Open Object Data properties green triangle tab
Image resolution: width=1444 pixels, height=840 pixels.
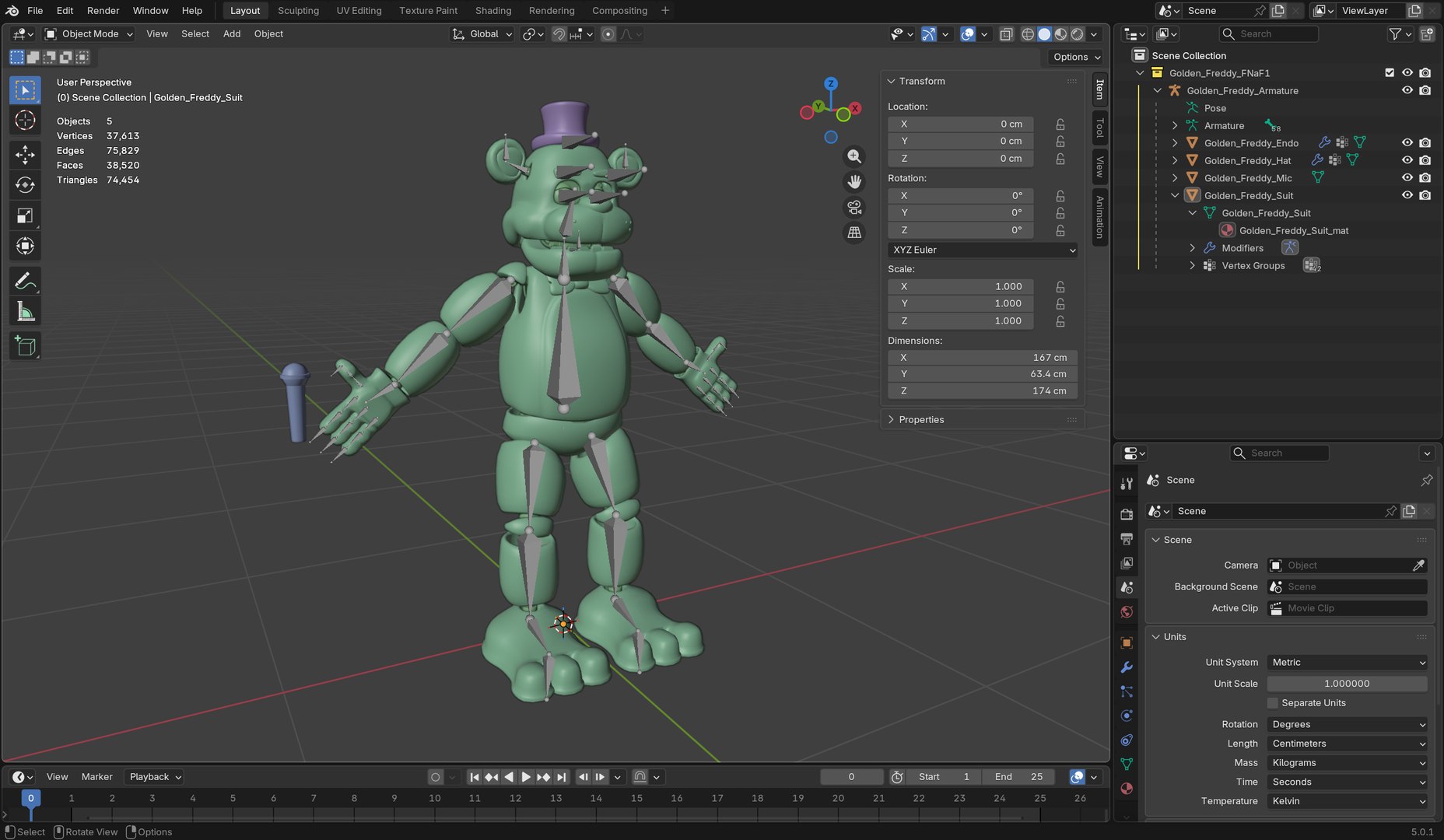coord(1126,765)
